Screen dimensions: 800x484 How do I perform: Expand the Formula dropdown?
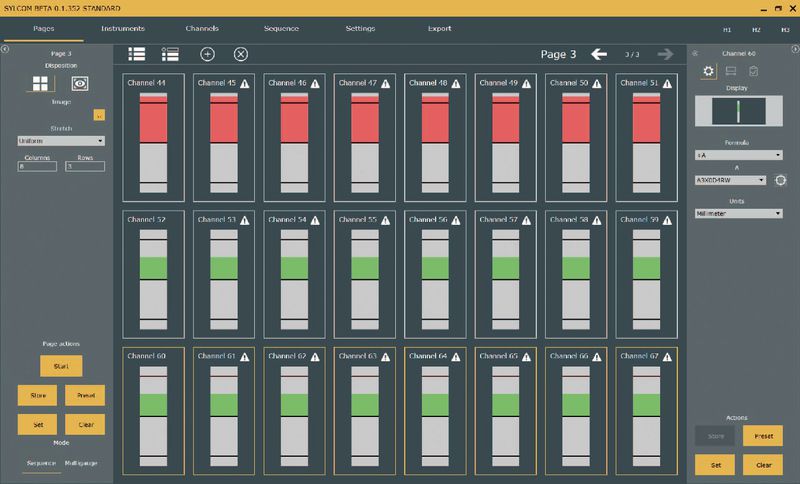pos(738,155)
